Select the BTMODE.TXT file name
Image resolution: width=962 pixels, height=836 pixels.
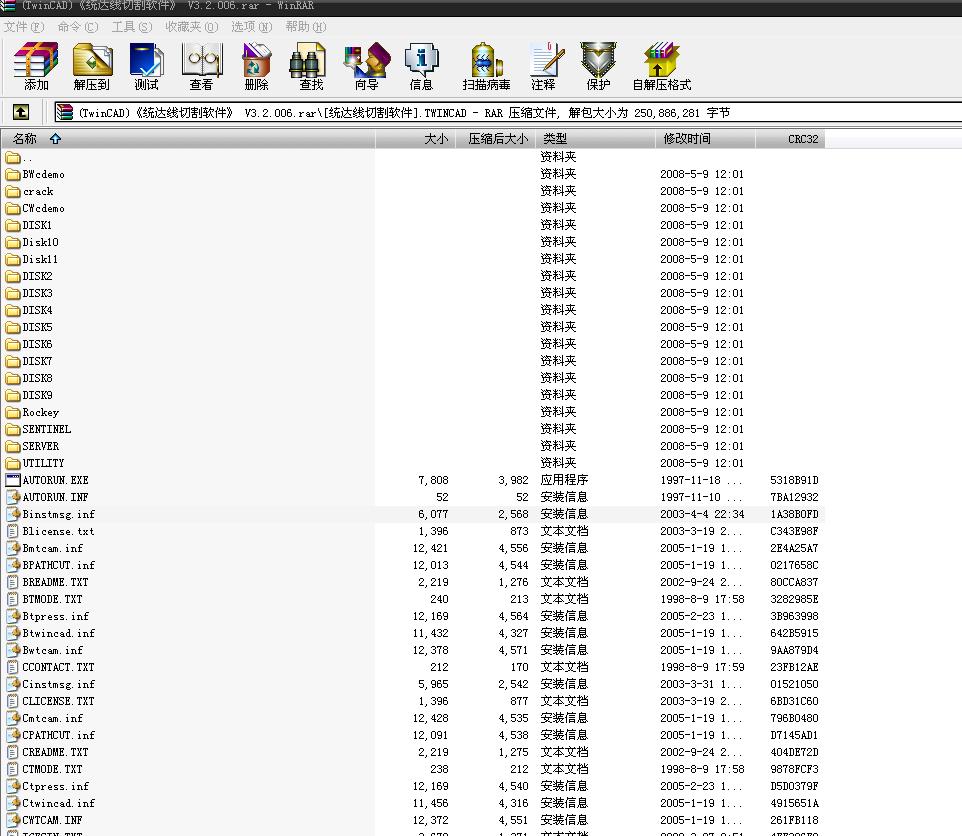(x=52, y=599)
